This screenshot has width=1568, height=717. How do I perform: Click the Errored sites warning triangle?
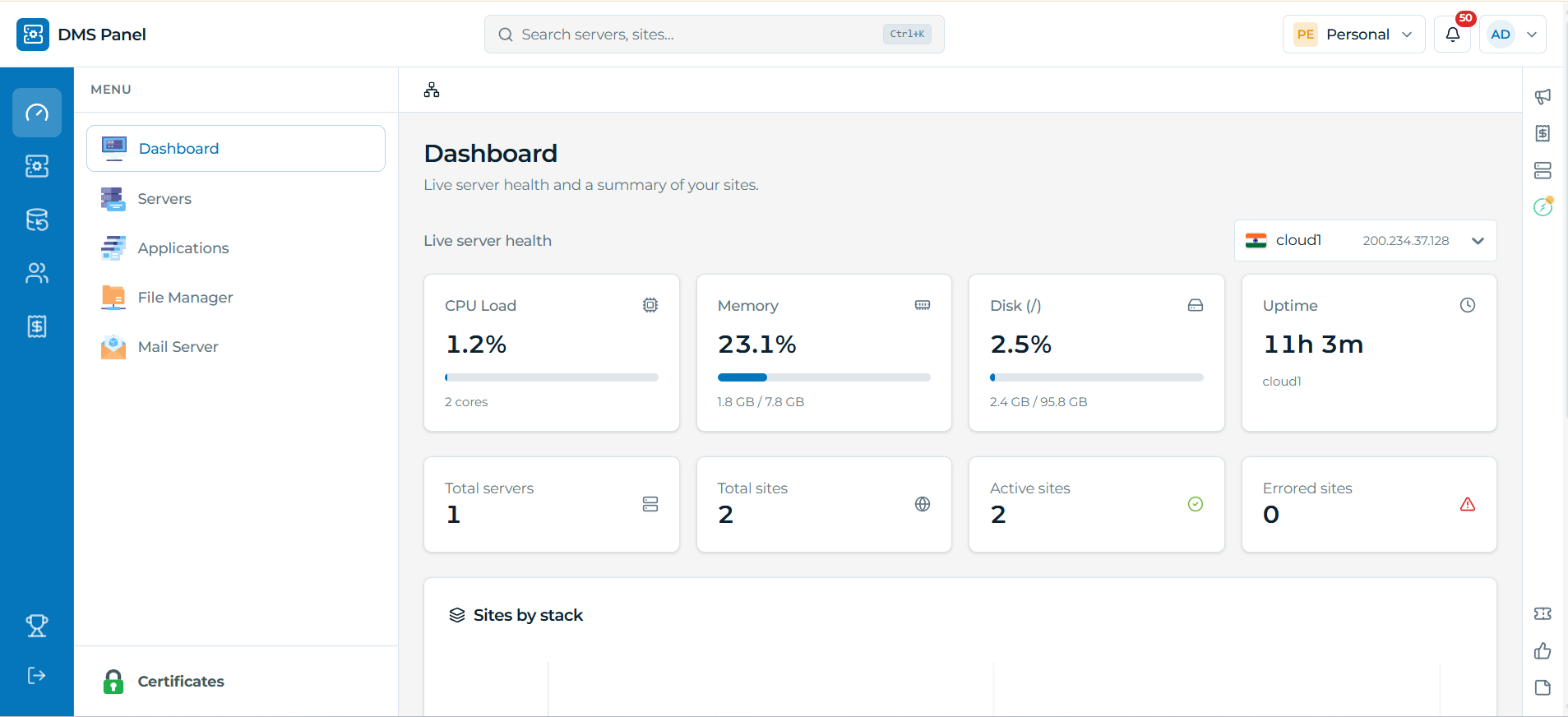point(1468,504)
